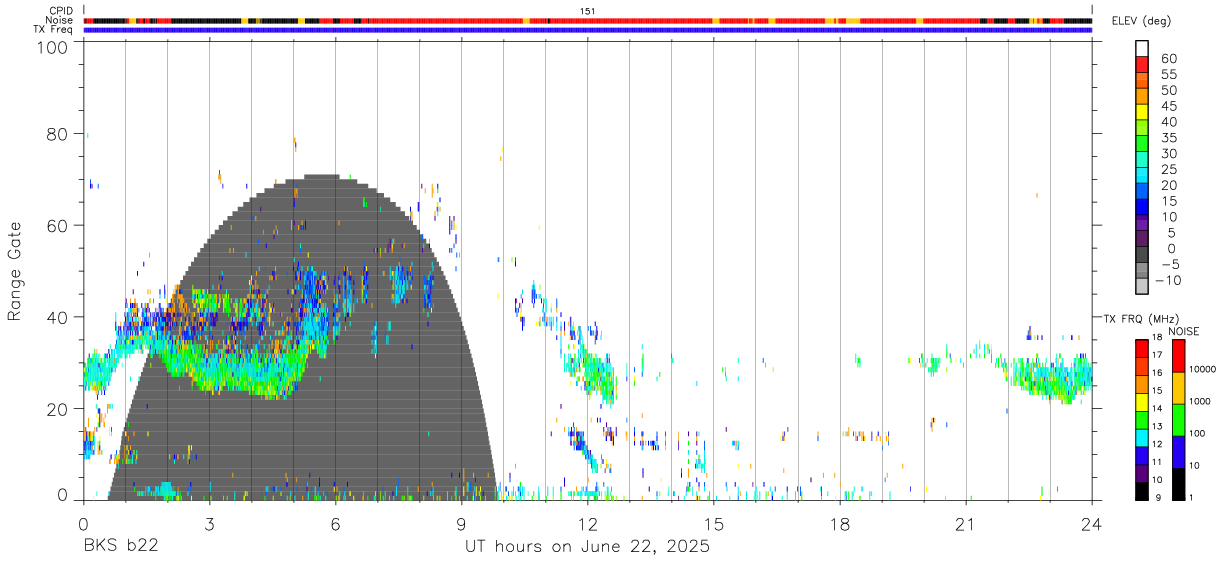Click the BKS b22 radar label
This screenshot has width=1228, height=567.
click(120, 546)
